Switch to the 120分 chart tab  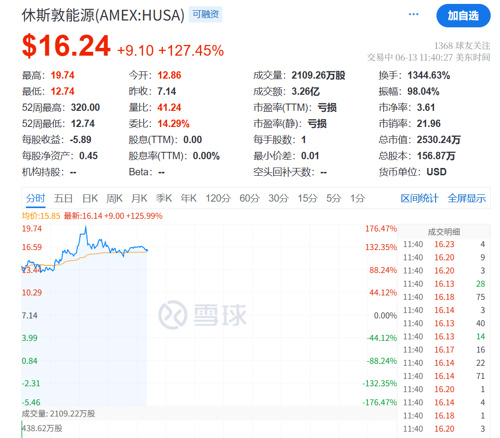click(218, 198)
